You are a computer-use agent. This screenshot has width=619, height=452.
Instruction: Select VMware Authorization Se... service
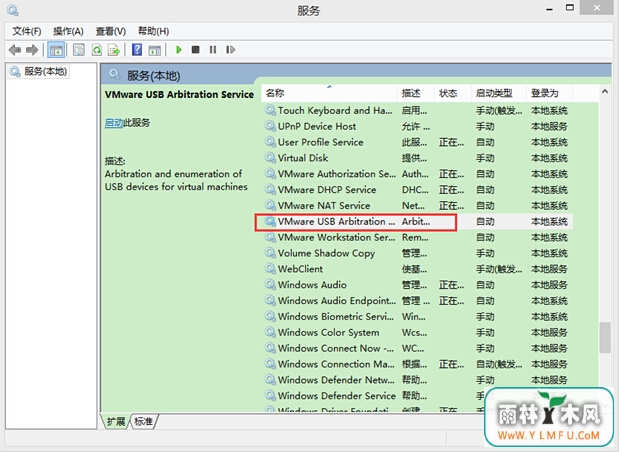pyautogui.click(x=417, y=174)
